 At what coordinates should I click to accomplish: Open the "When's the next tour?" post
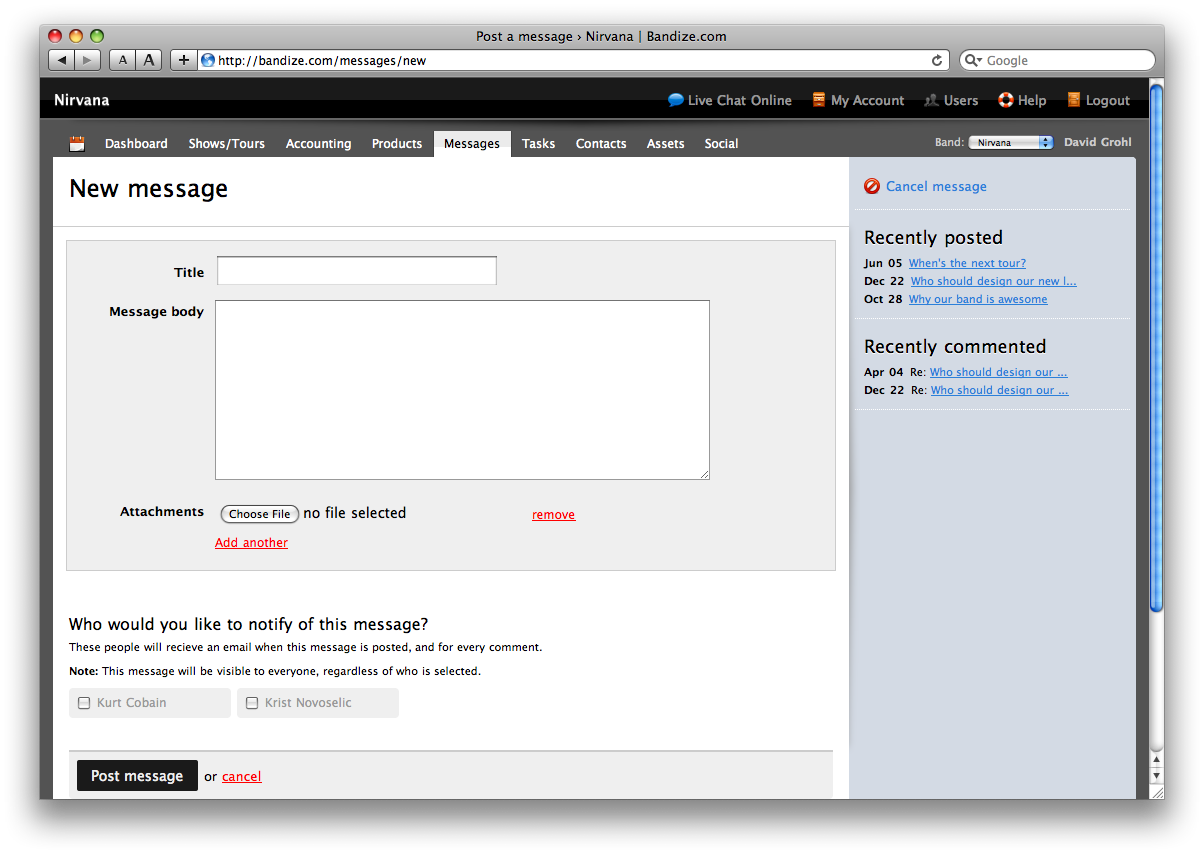pos(967,263)
